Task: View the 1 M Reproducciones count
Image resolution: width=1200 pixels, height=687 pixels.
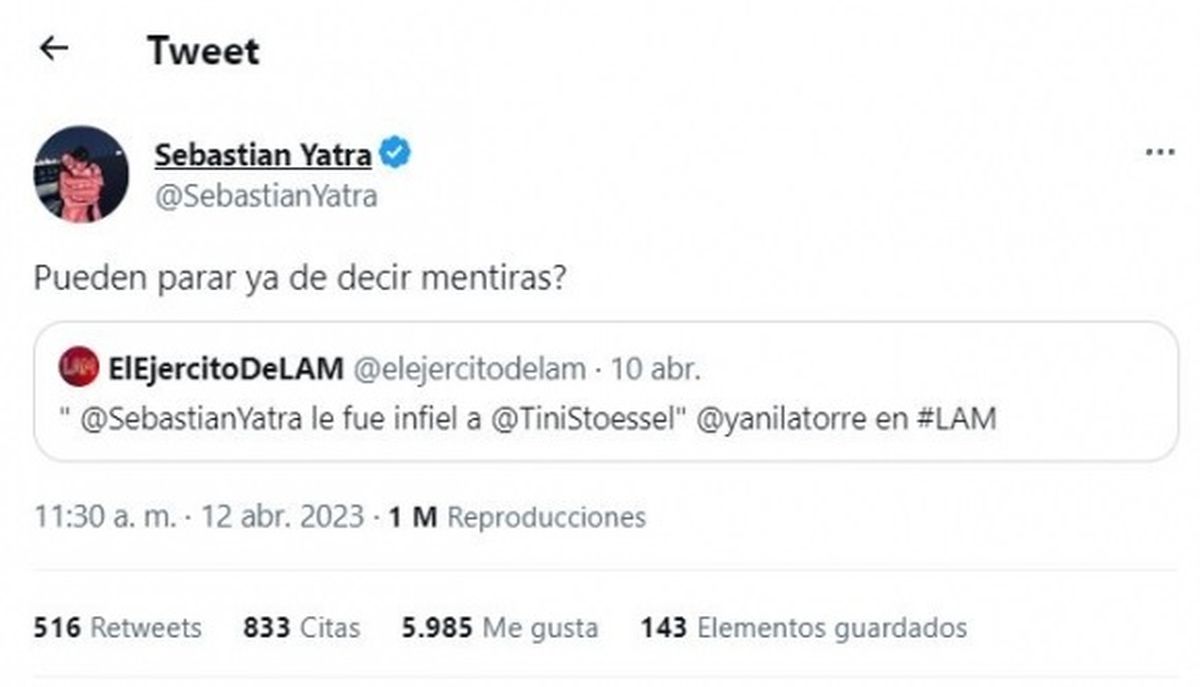Action: point(516,517)
